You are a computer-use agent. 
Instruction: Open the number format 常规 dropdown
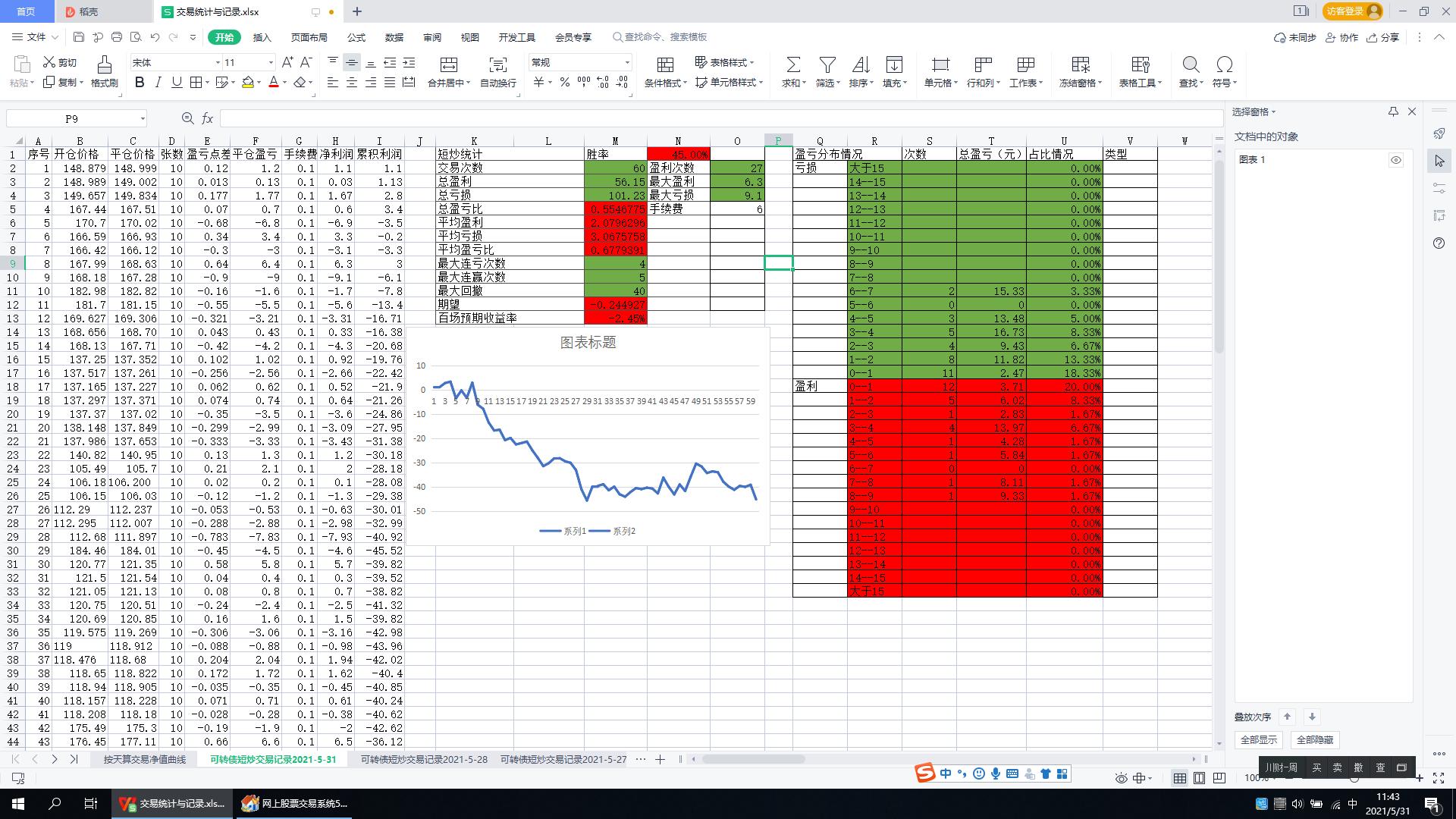627,63
